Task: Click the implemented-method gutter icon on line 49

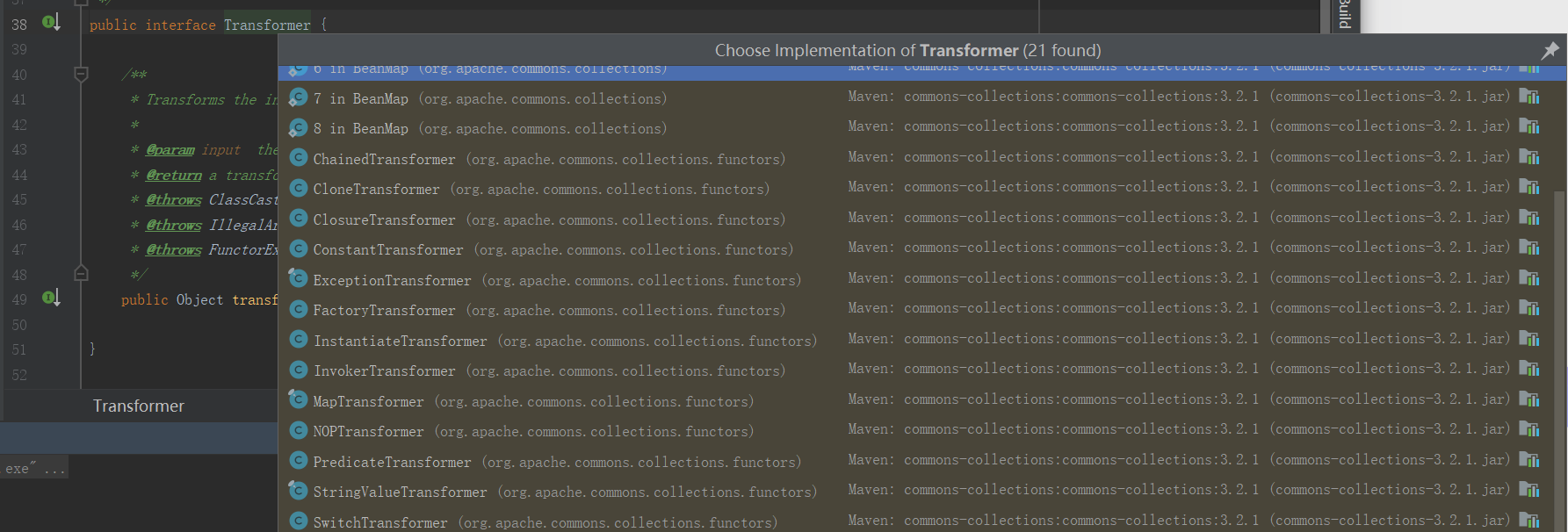Action: 51,298
